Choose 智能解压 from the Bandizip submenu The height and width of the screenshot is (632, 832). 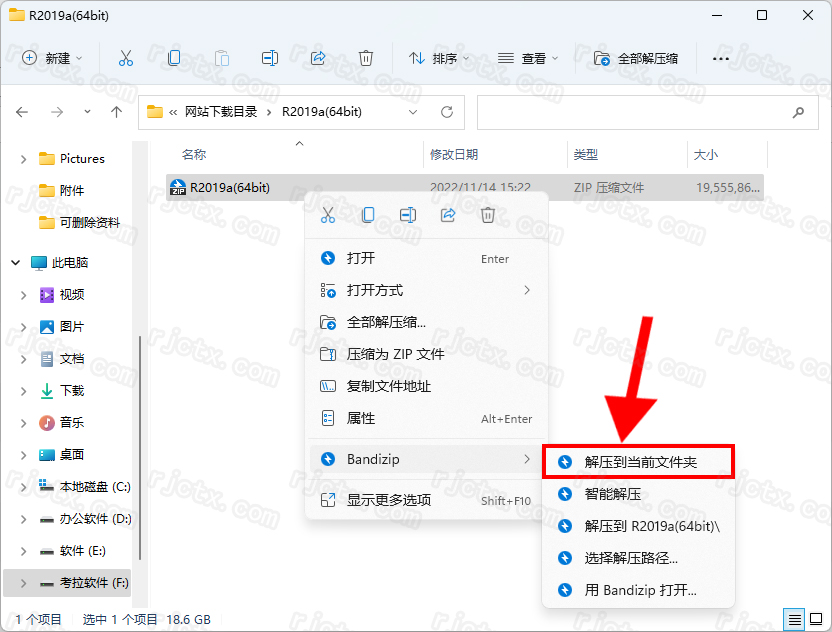612,494
